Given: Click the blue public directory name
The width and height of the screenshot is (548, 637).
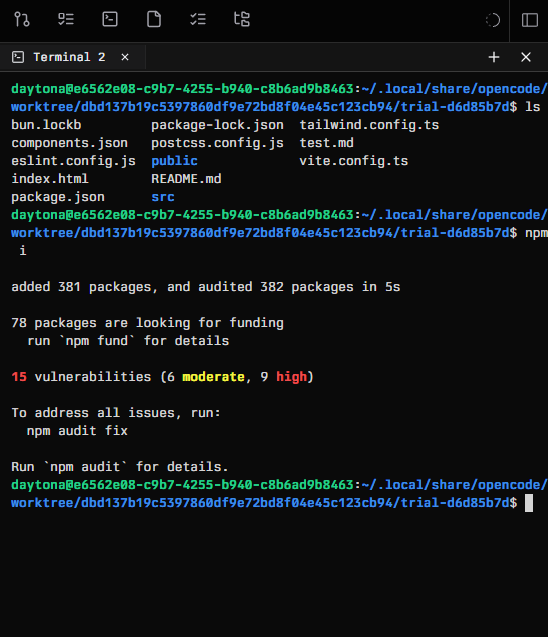Looking at the screenshot, I should 174,161.
